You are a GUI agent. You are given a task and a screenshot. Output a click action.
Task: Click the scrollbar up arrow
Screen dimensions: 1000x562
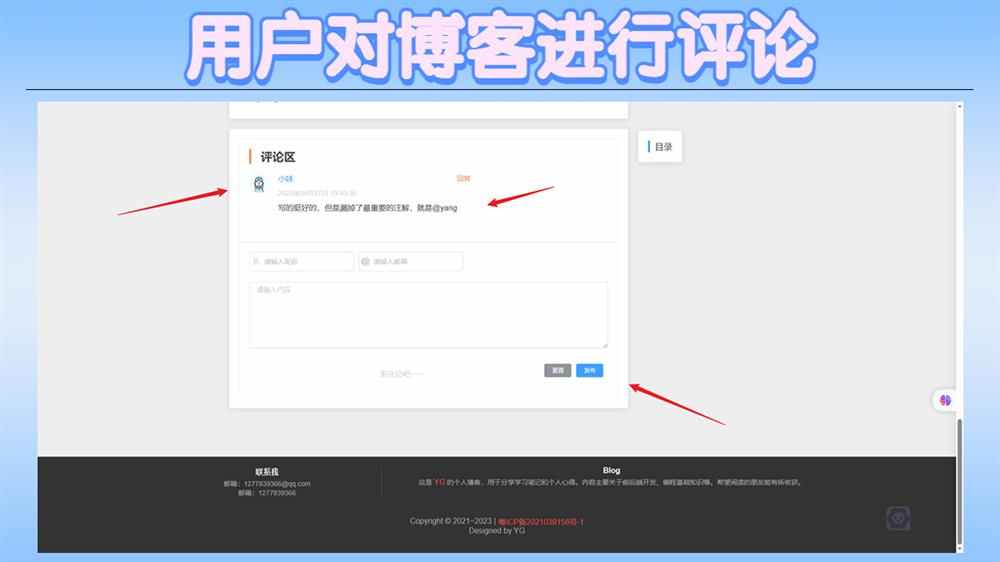coord(959,107)
